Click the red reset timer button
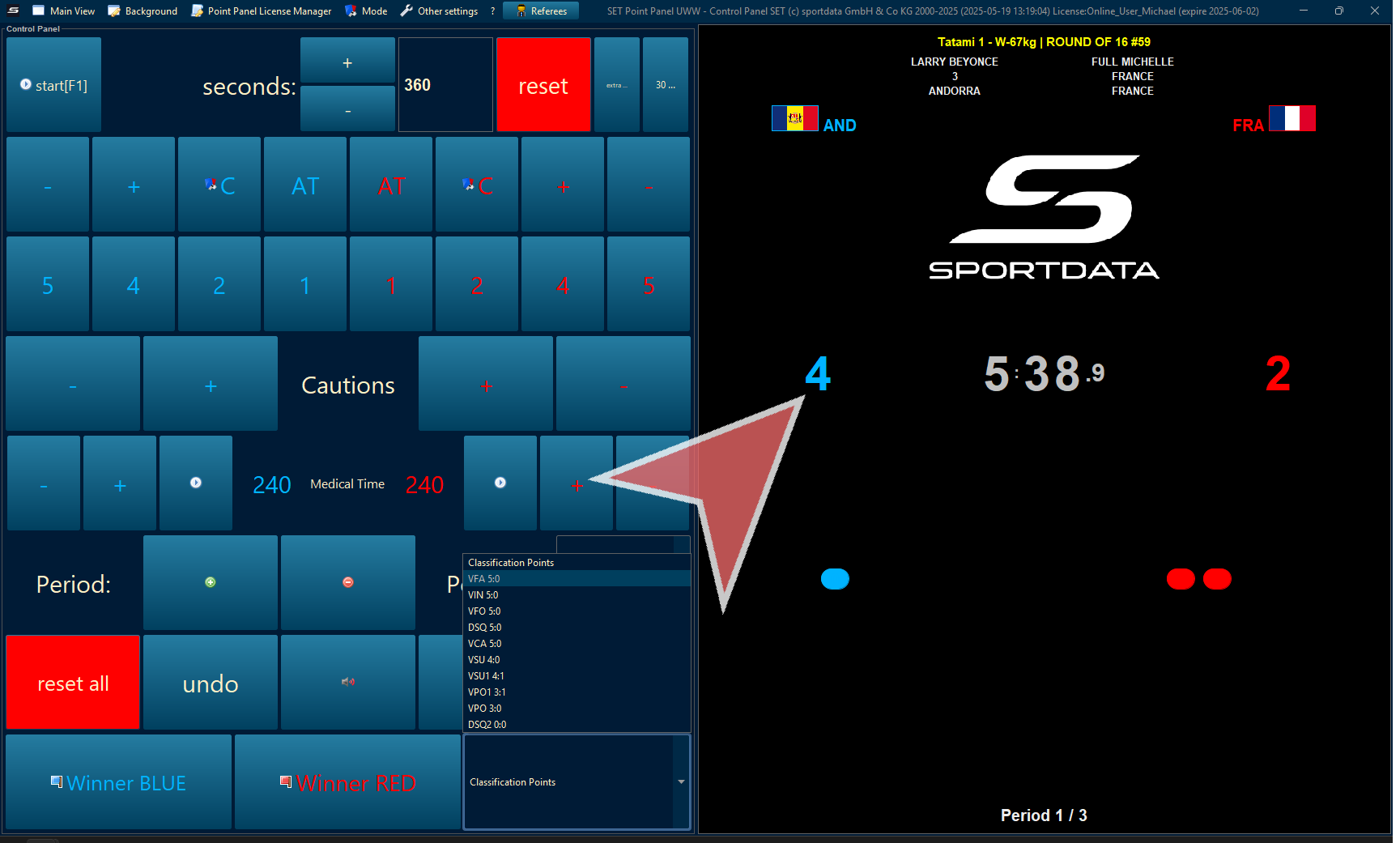Viewport: 1400px width, 843px height. tap(543, 85)
